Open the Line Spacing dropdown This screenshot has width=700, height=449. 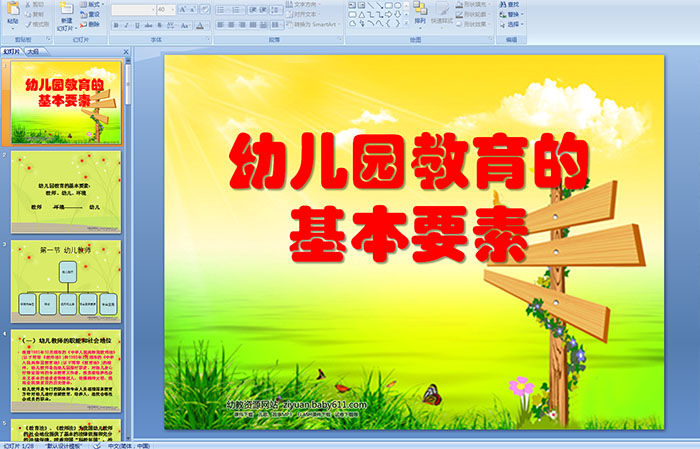pyautogui.click(x=276, y=9)
